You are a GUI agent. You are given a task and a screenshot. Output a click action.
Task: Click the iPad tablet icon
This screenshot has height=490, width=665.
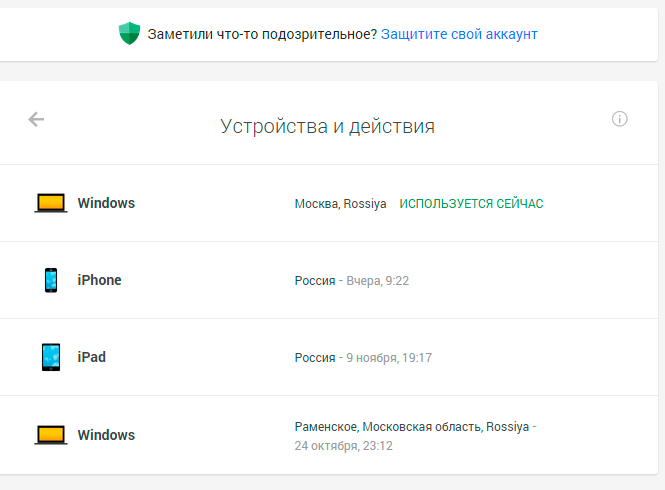tap(50, 357)
